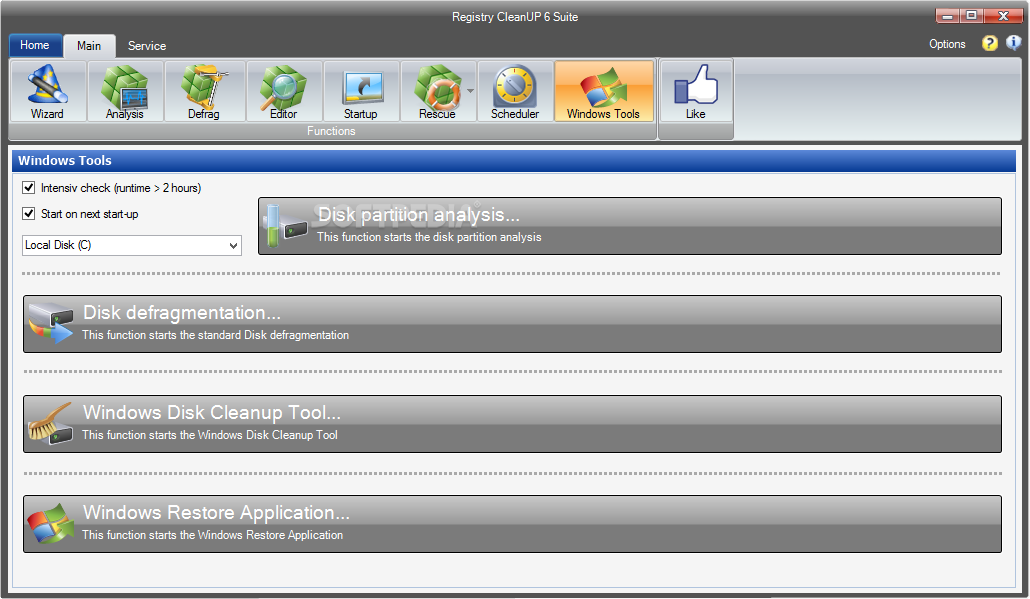
Task: Launch Windows Restore Application
Action: click(x=512, y=523)
